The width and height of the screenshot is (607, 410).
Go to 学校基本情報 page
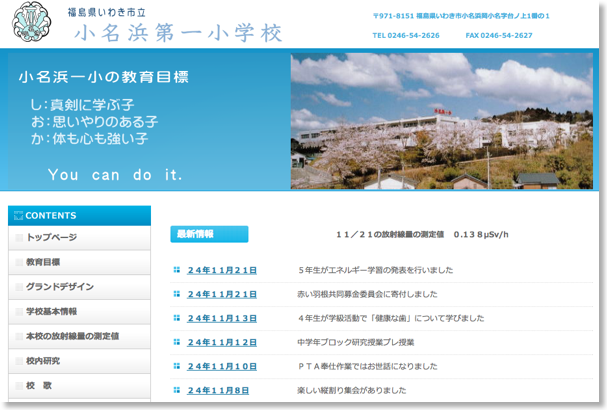pyautogui.click(x=51, y=311)
